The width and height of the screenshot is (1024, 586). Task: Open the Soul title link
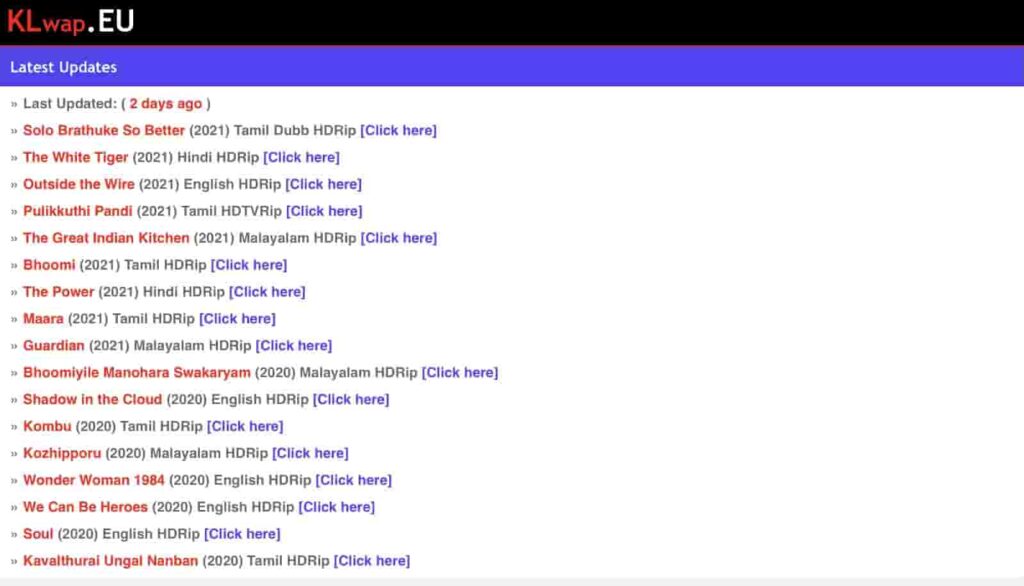pyautogui.click(x=38, y=534)
